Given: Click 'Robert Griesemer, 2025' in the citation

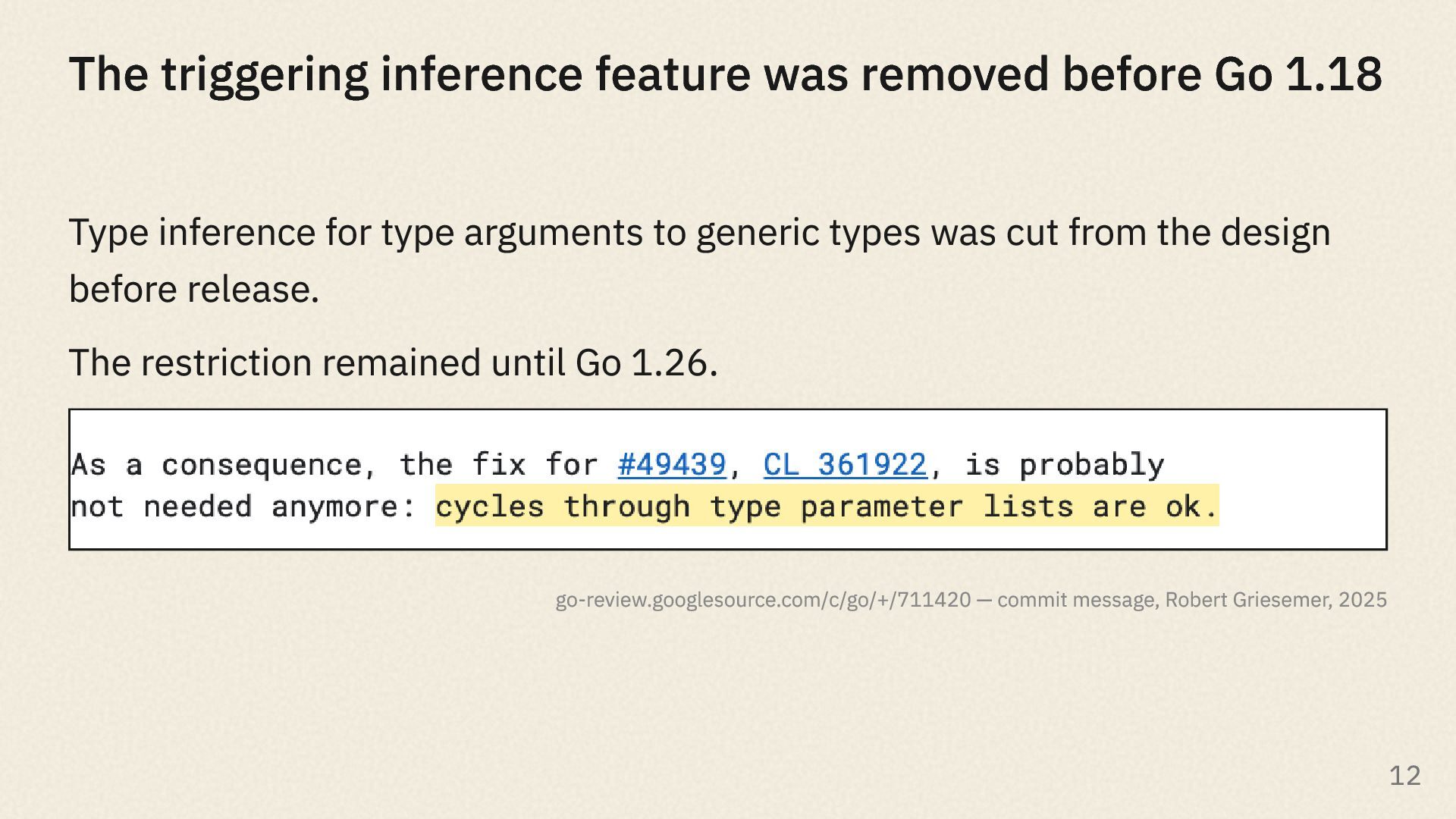Looking at the screenshot, I should [x=1276, y=600].
